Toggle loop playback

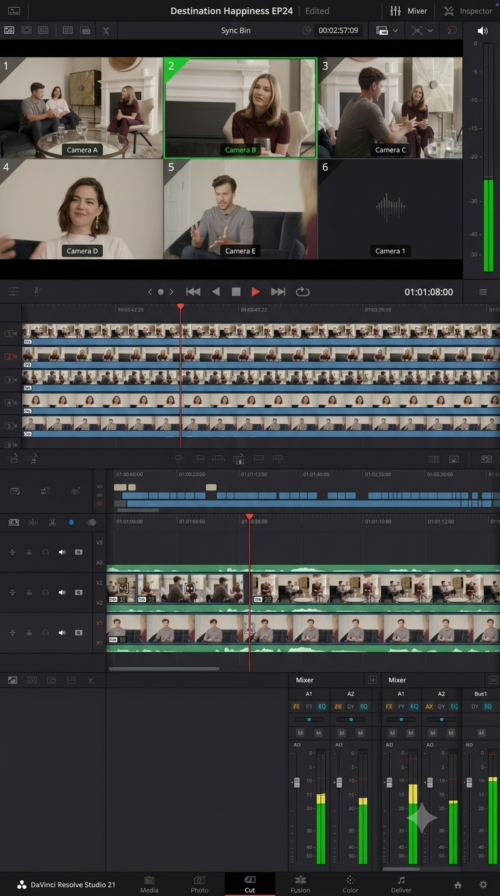[302, 292]
